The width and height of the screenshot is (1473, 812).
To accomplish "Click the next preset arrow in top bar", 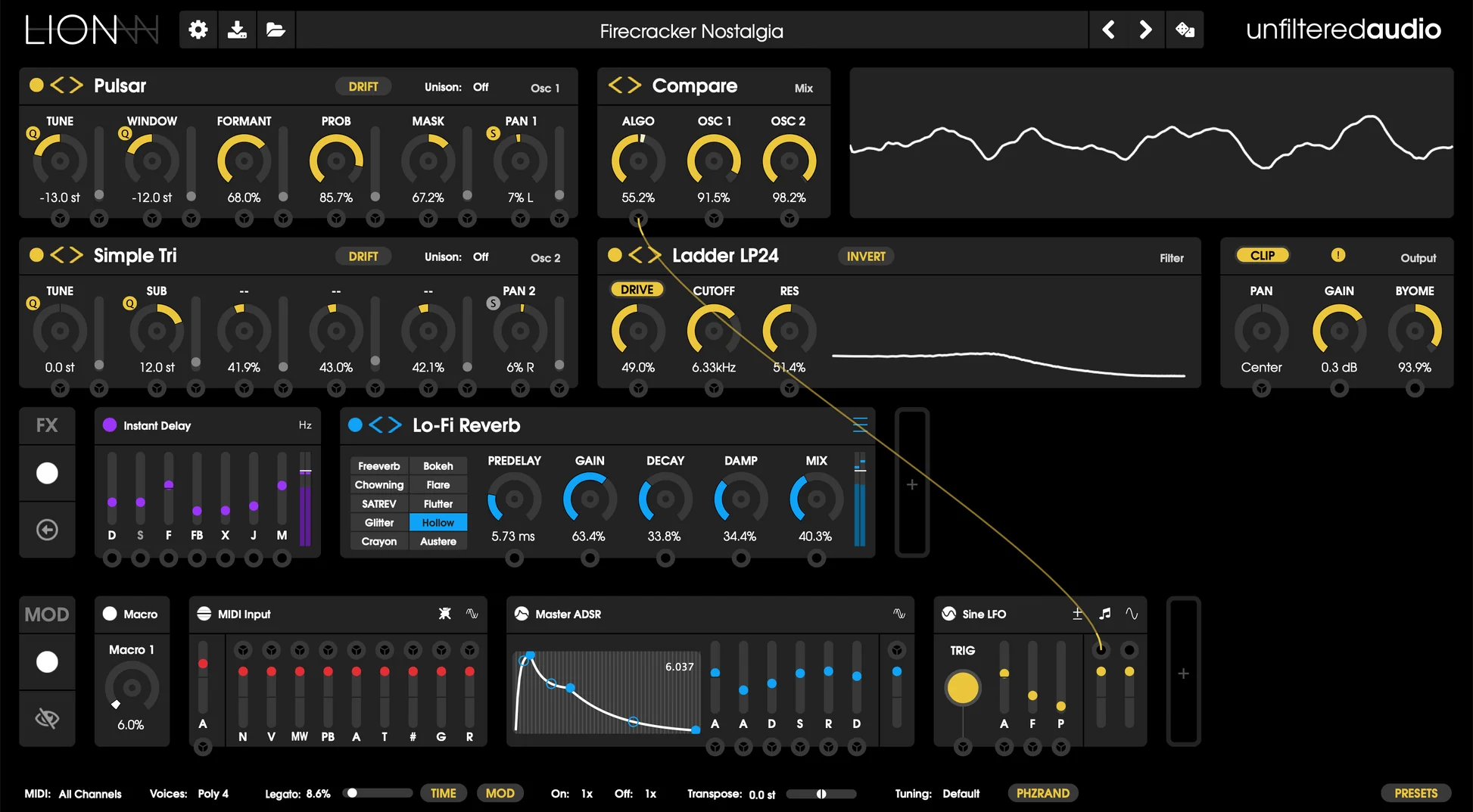I will (1145, 30).
